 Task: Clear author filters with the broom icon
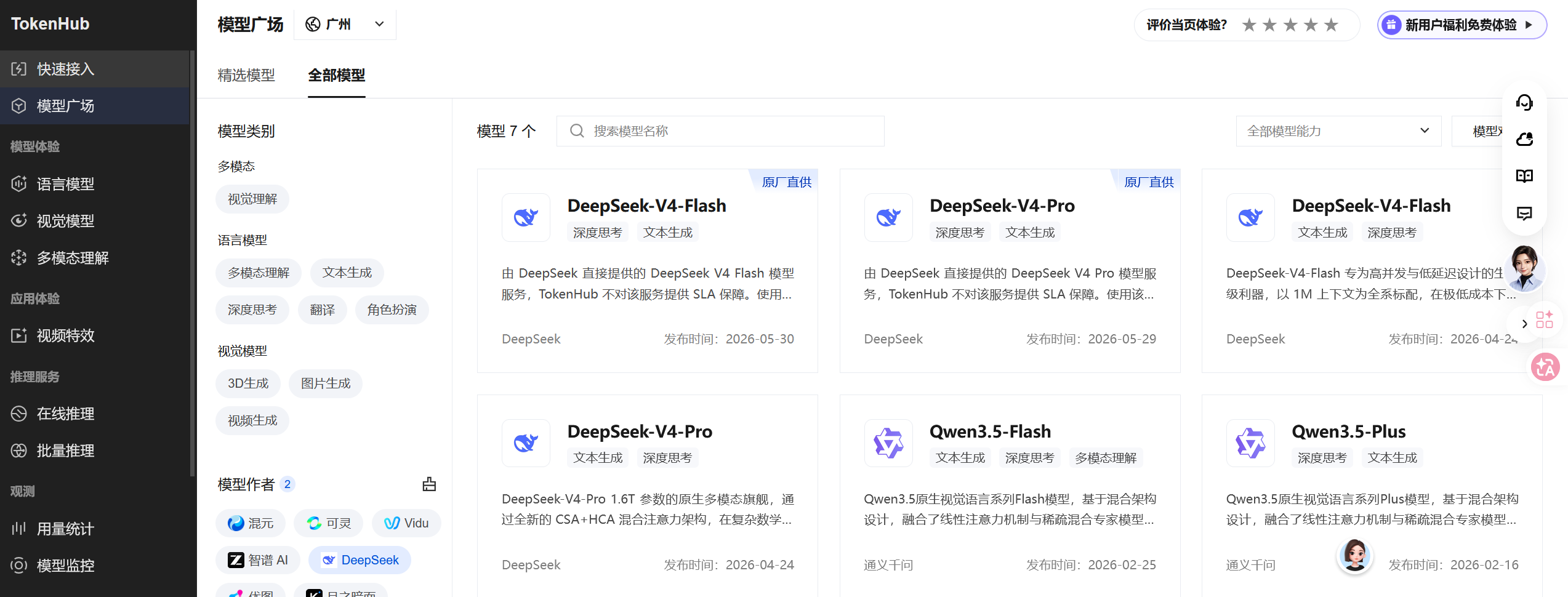click(x=429, y=484)
